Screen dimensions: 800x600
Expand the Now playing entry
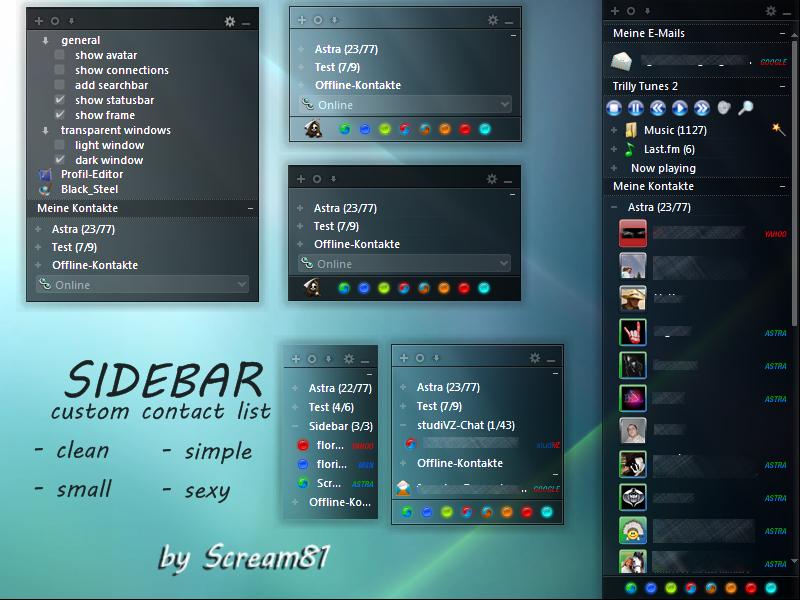[x=614, y=168]
